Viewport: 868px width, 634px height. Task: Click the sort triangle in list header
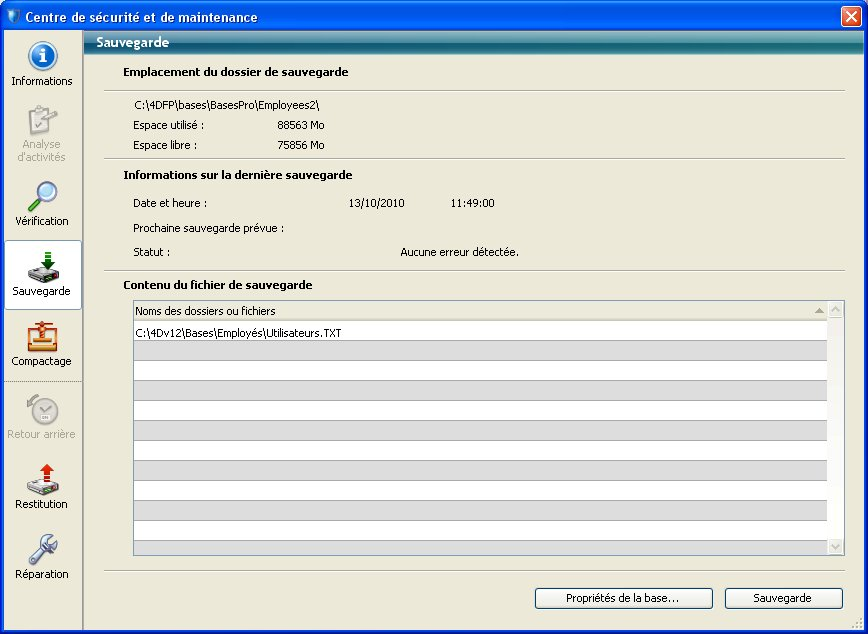click(819, 311)
